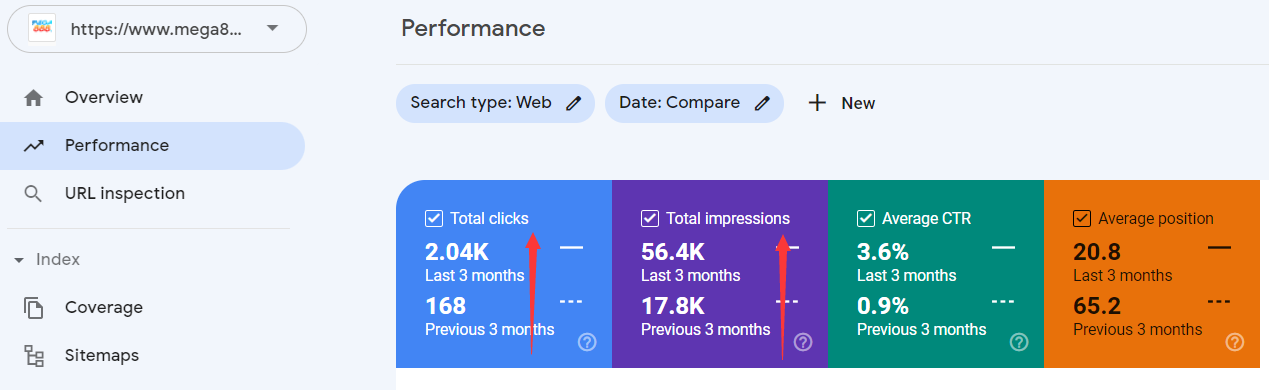The image size is (1269, 390).
Task: Open help icon on Total clicks card
Action: (587, 343)
